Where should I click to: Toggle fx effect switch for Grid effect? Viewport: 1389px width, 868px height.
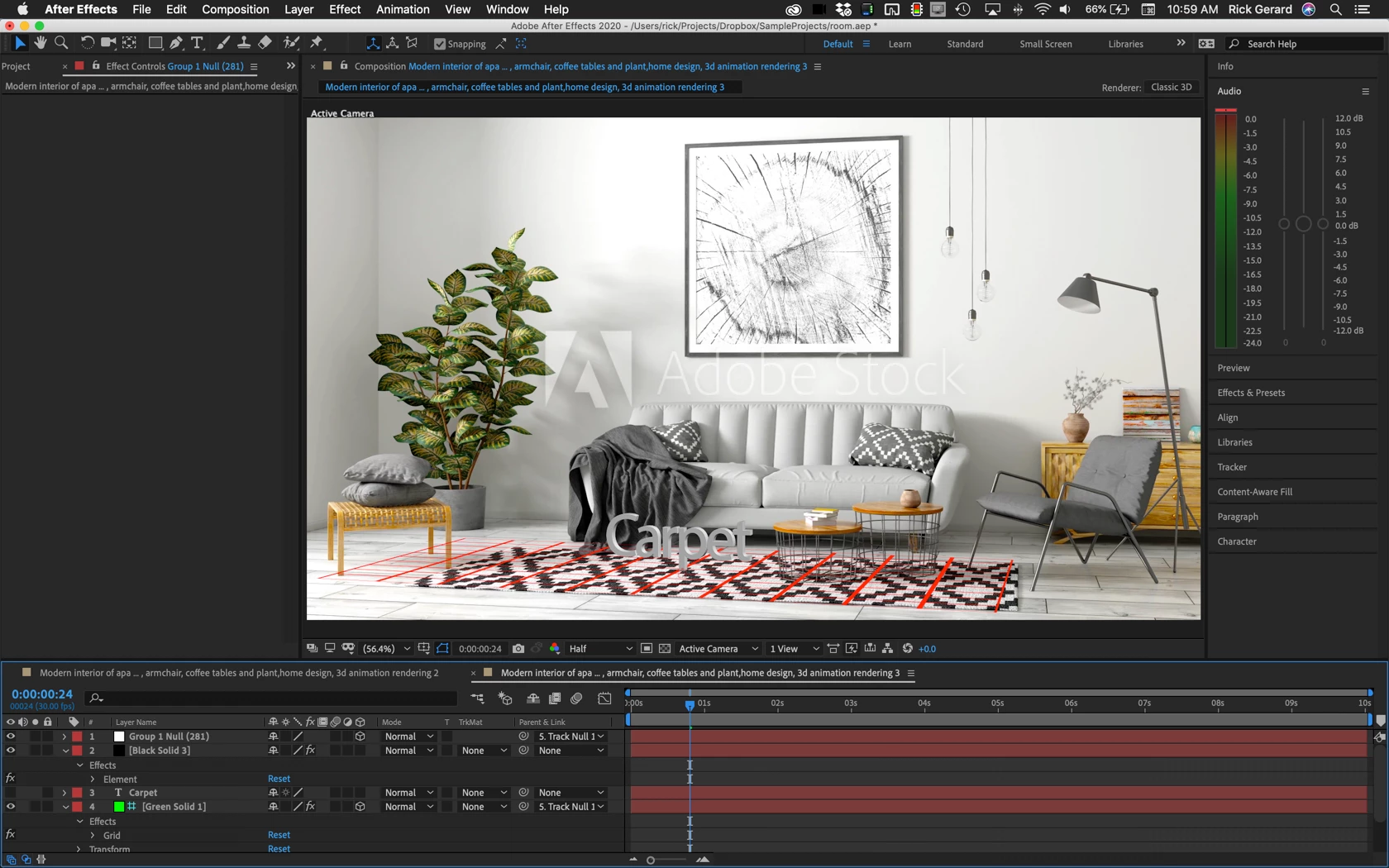point(10,835)
